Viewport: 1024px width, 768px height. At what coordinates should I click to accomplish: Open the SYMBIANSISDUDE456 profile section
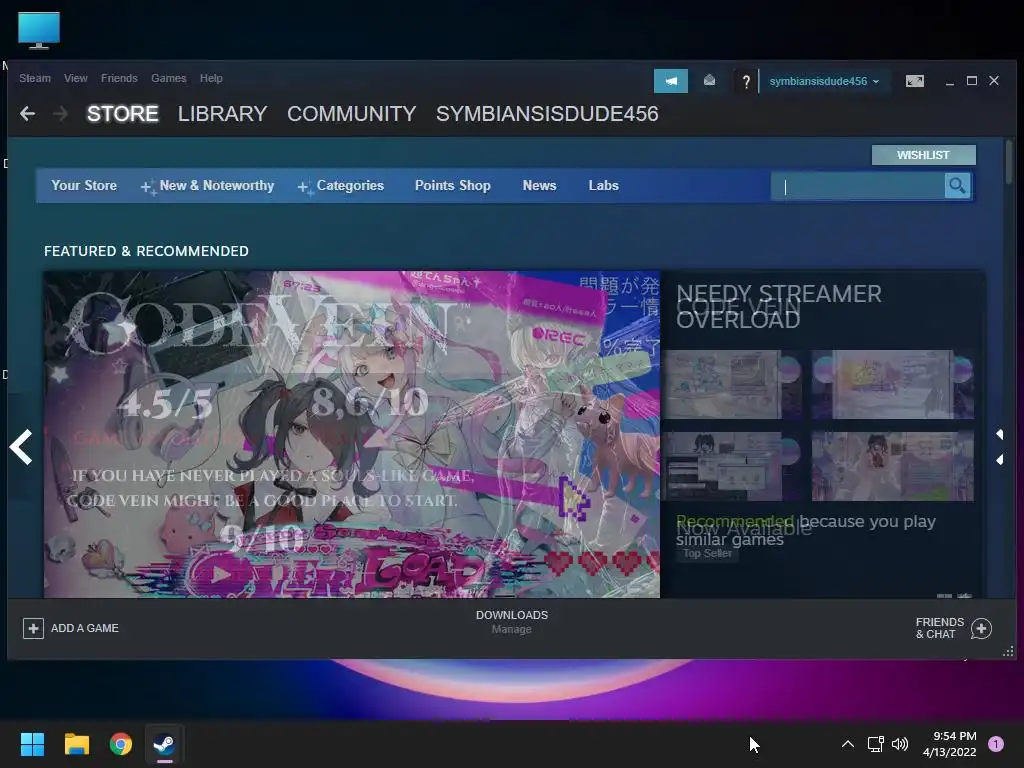click(x=547, y=114)
